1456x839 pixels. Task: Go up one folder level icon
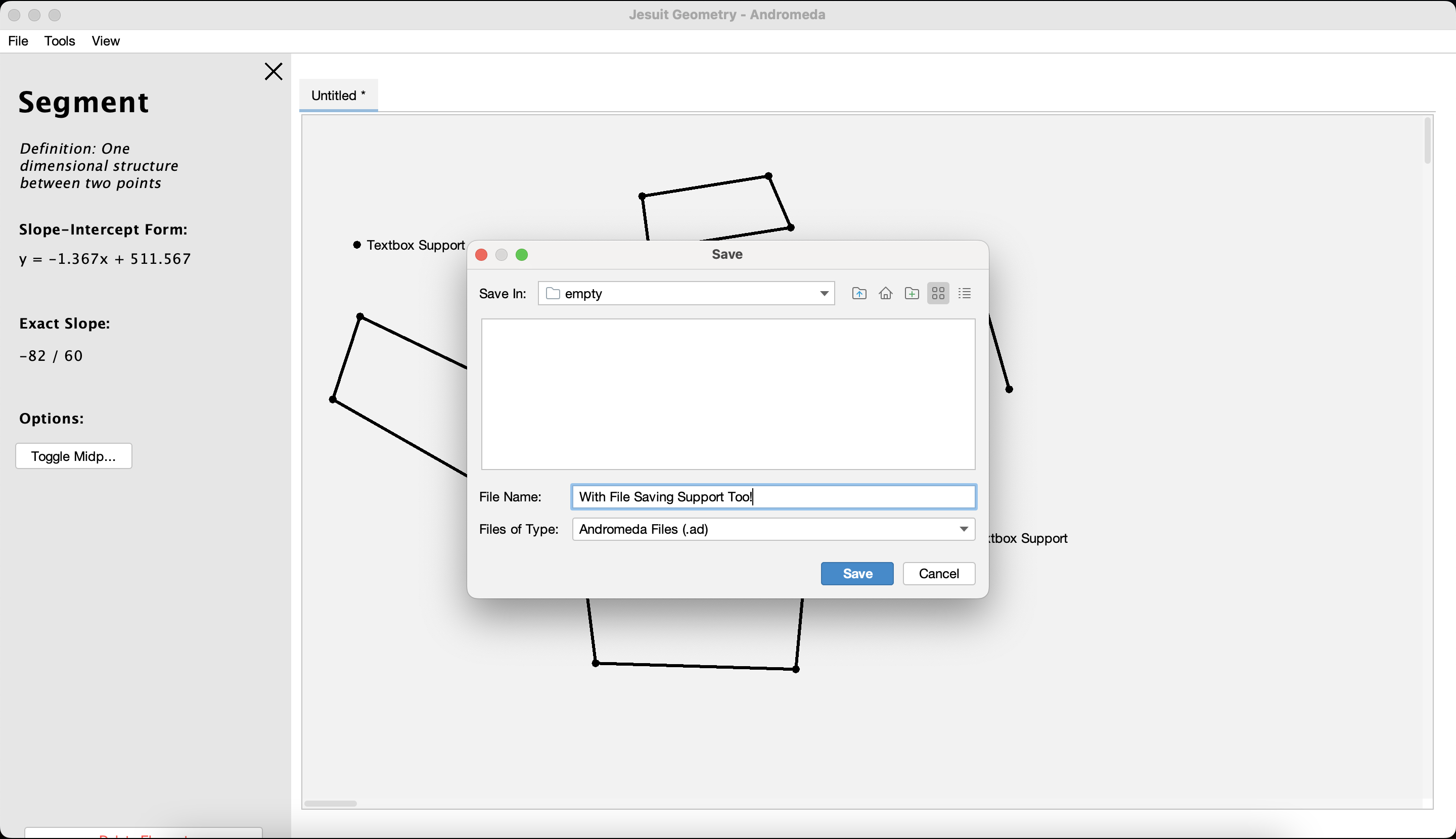[859, 293]
